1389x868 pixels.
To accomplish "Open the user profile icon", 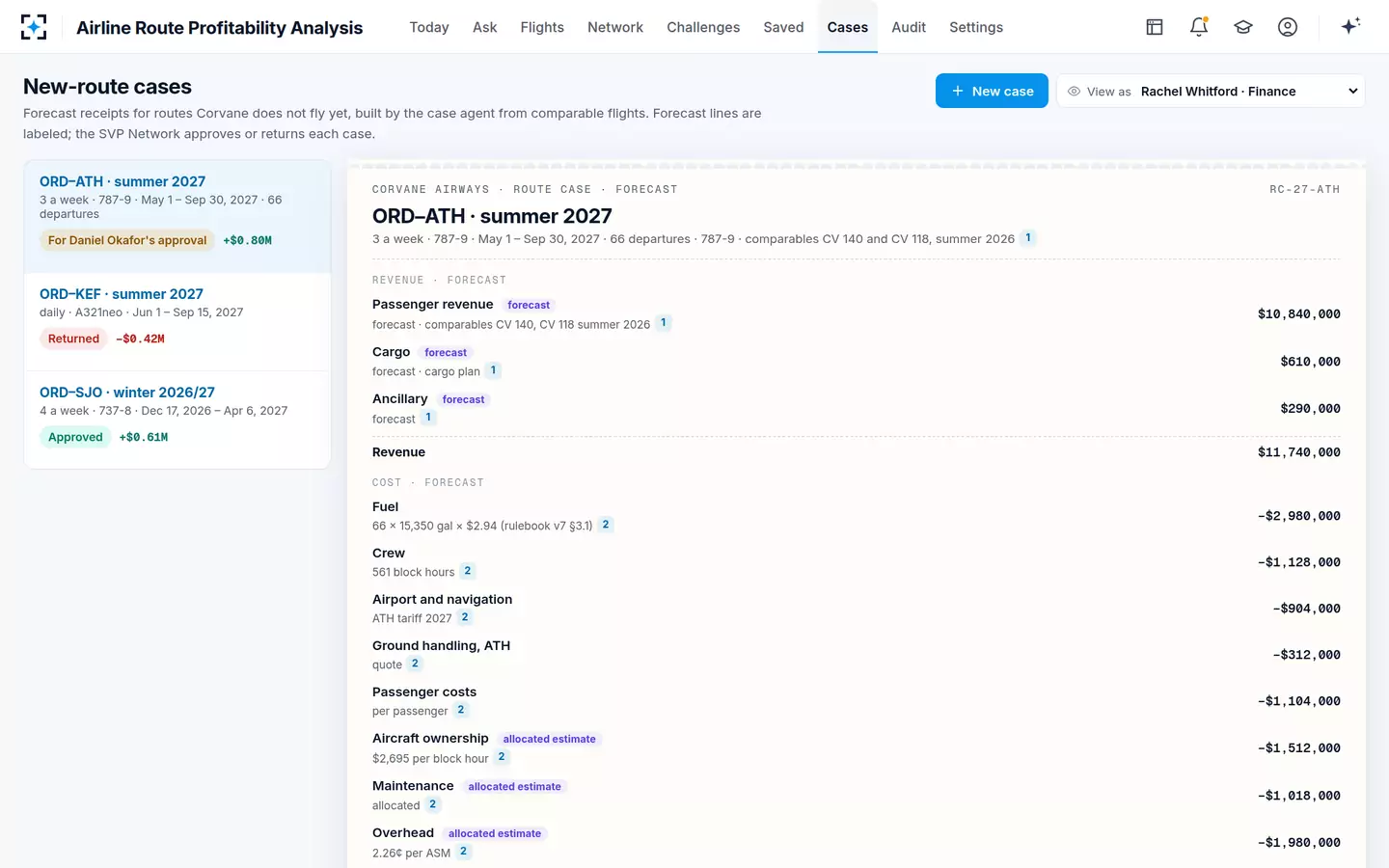I will click(x=1288, y=27).
